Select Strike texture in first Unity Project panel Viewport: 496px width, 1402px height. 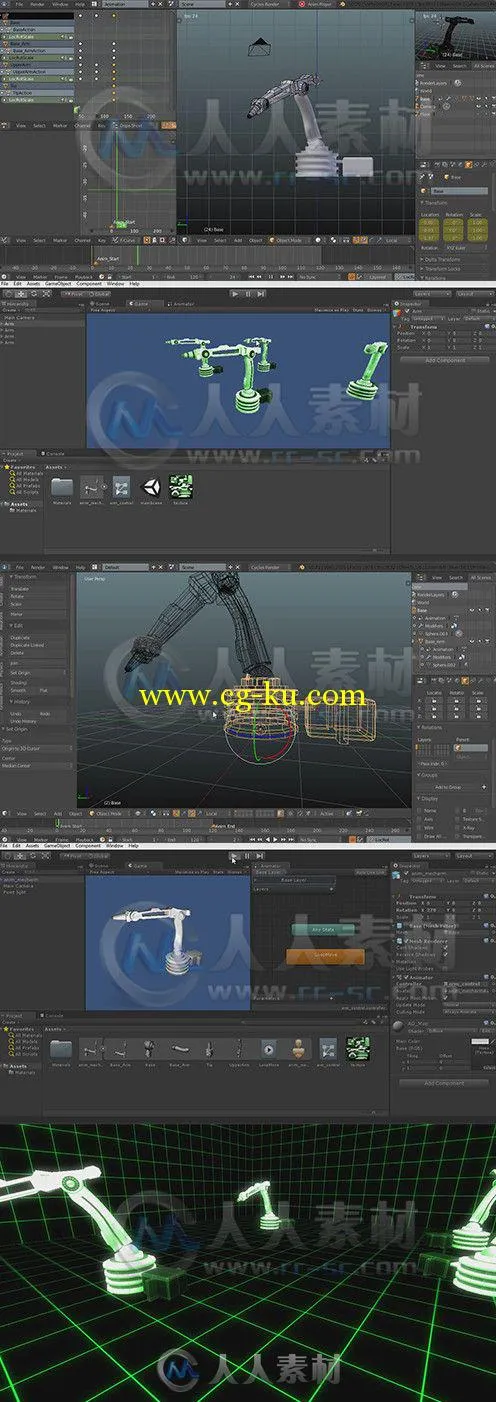pyautogui.click(x=181, y=487)
